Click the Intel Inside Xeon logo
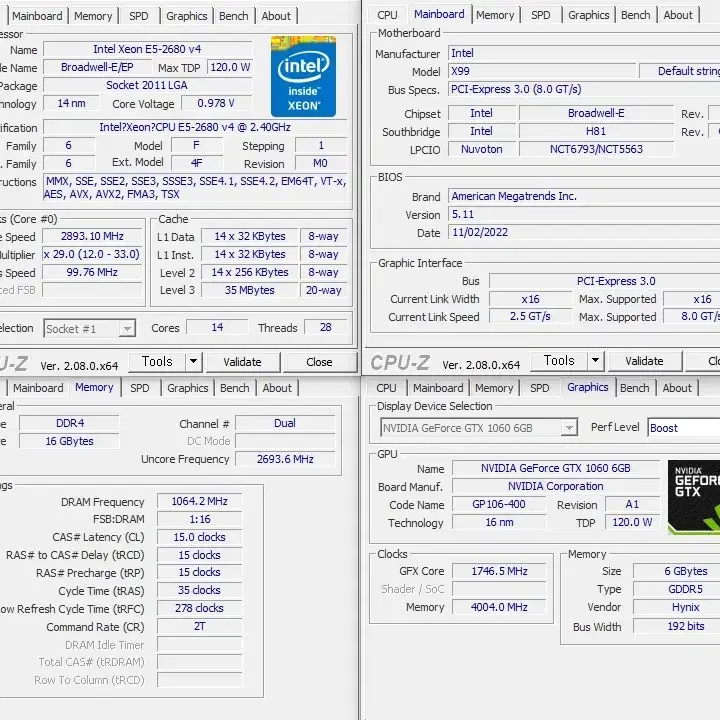 click(x=304, y=78)
